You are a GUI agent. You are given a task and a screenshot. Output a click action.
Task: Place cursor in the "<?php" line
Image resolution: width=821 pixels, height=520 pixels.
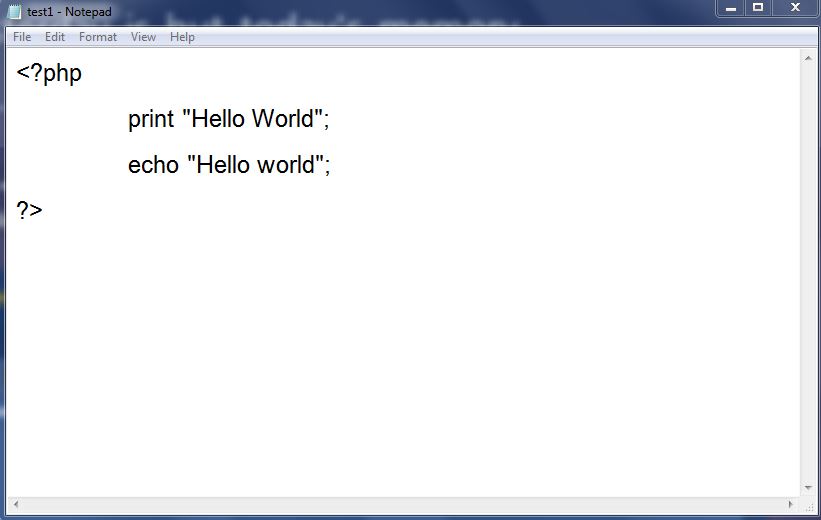tap(49, 73)
